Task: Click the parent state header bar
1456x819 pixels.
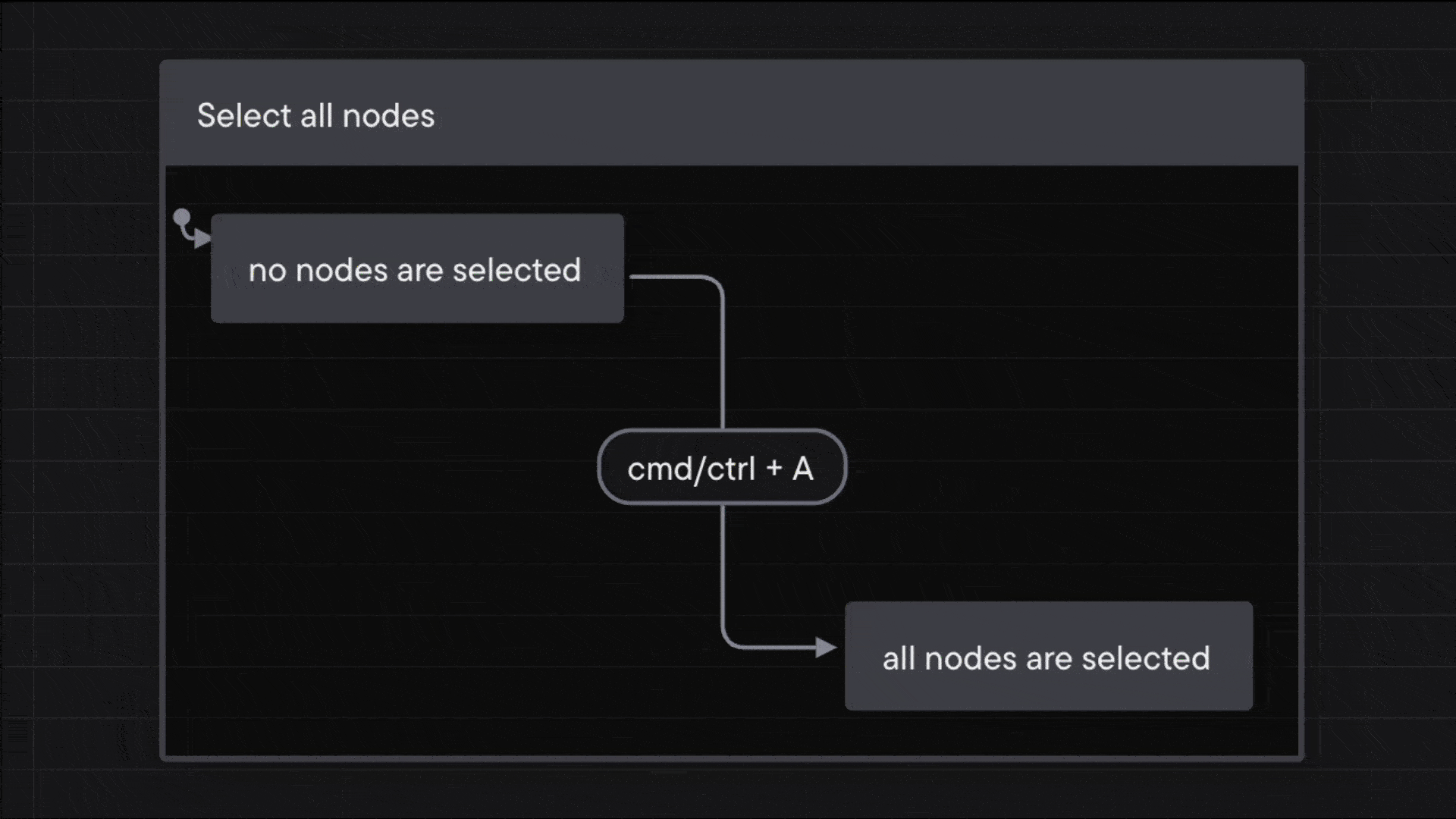Action: pos(834,114)
